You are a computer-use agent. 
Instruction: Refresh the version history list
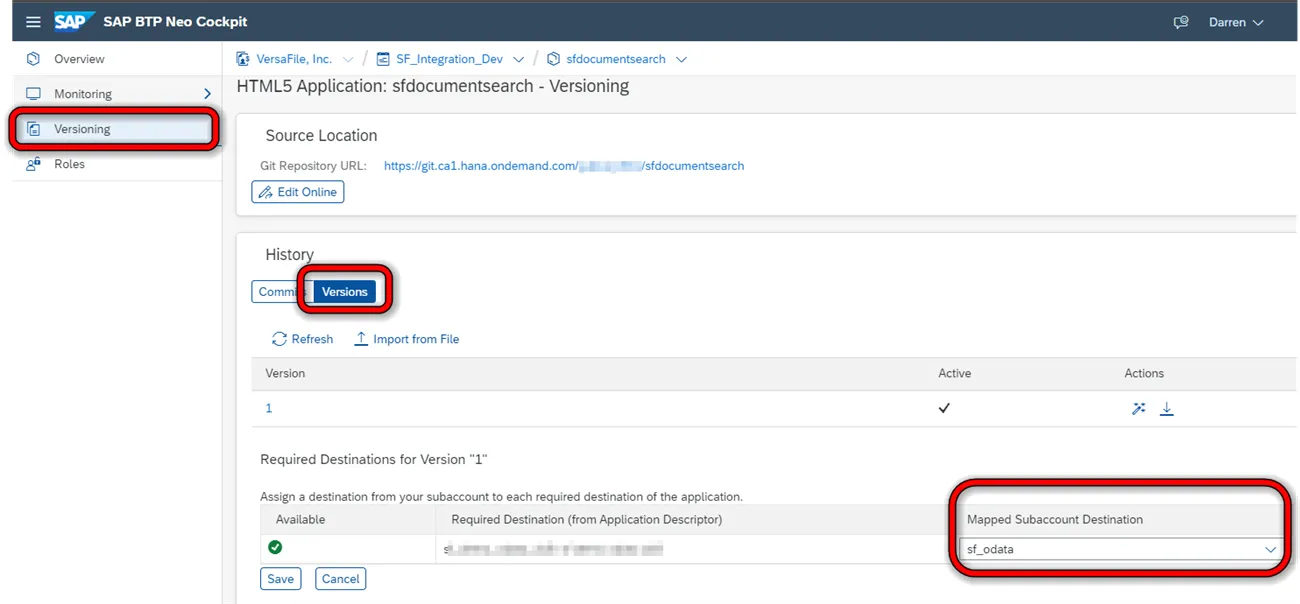[302, 339]
